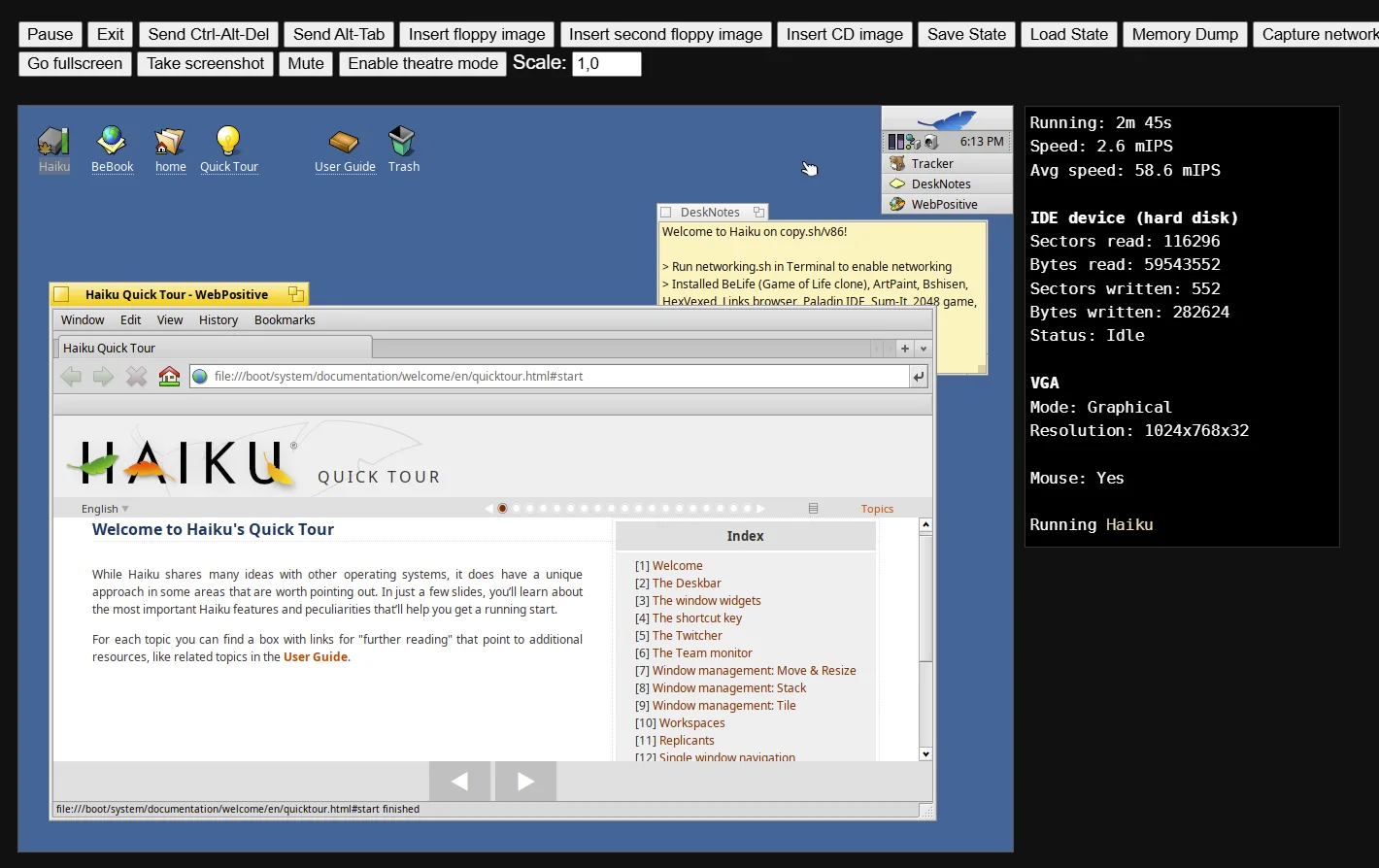The image size is (1379, 868).
Task: Select the Haiku Quick Tour tab
Action: (214, 348)
